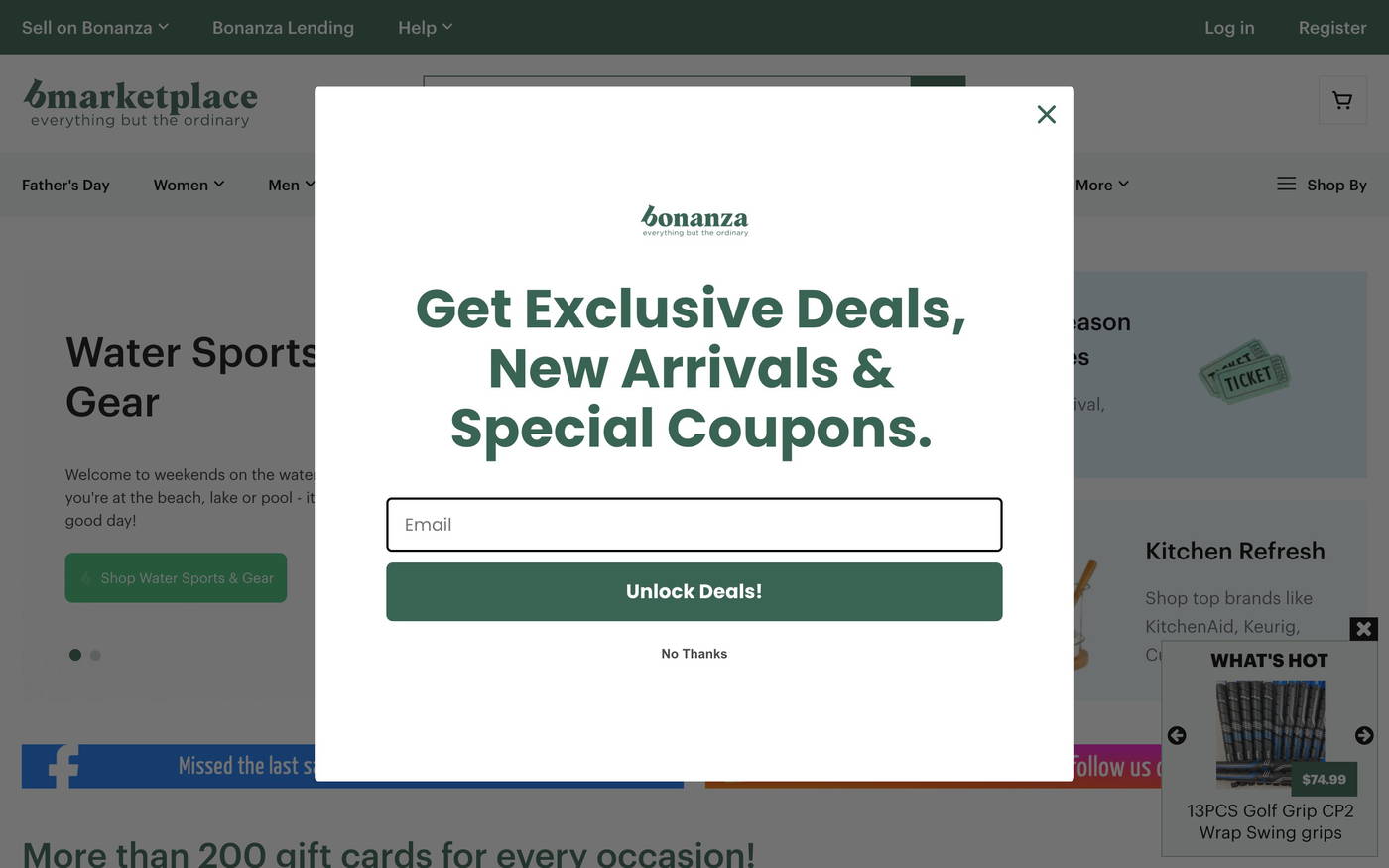Screen dimensions: 1389x868
Task: Click the Email input field
Action: click(x=694, y=525)
